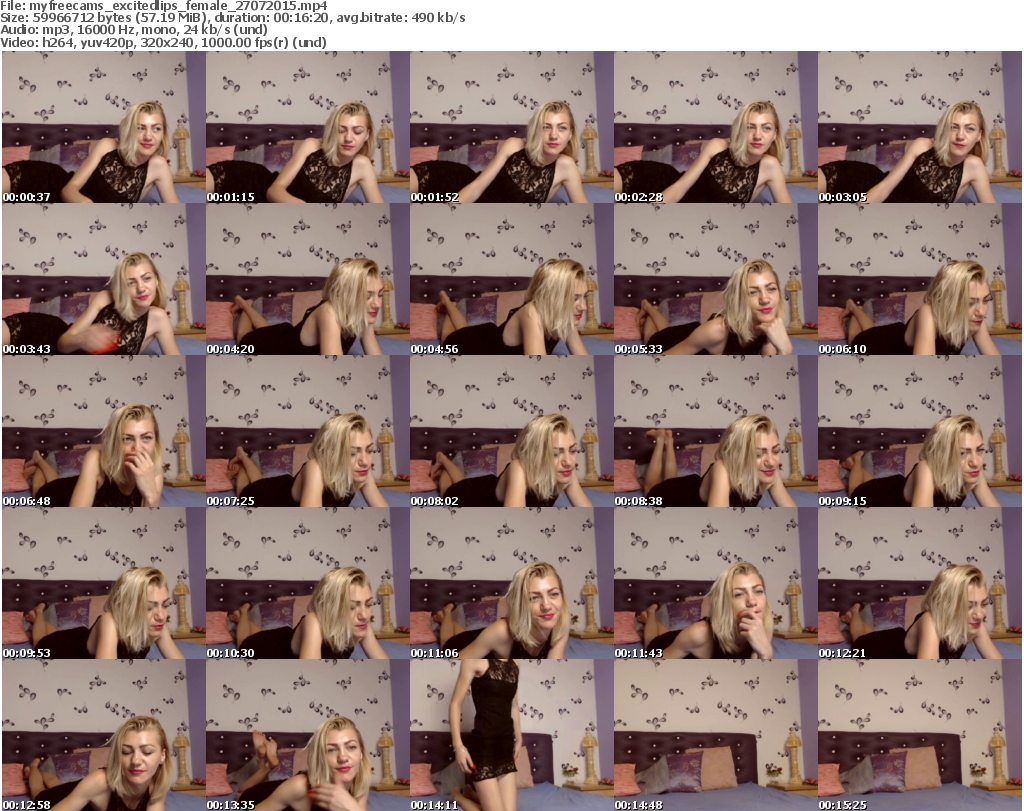Pick the 00:08:02 frame

click(x=511, y=431)
